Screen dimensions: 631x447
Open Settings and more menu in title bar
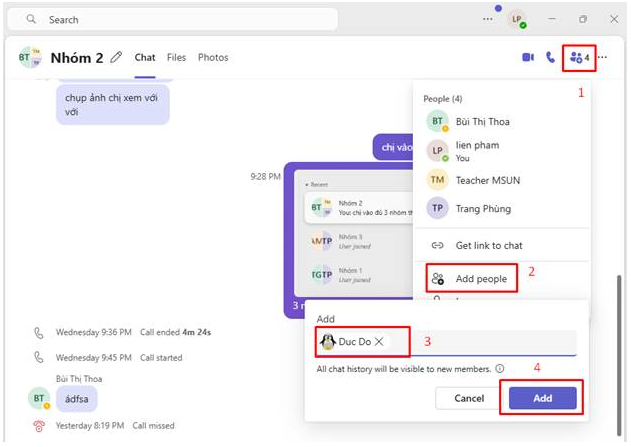487,18
